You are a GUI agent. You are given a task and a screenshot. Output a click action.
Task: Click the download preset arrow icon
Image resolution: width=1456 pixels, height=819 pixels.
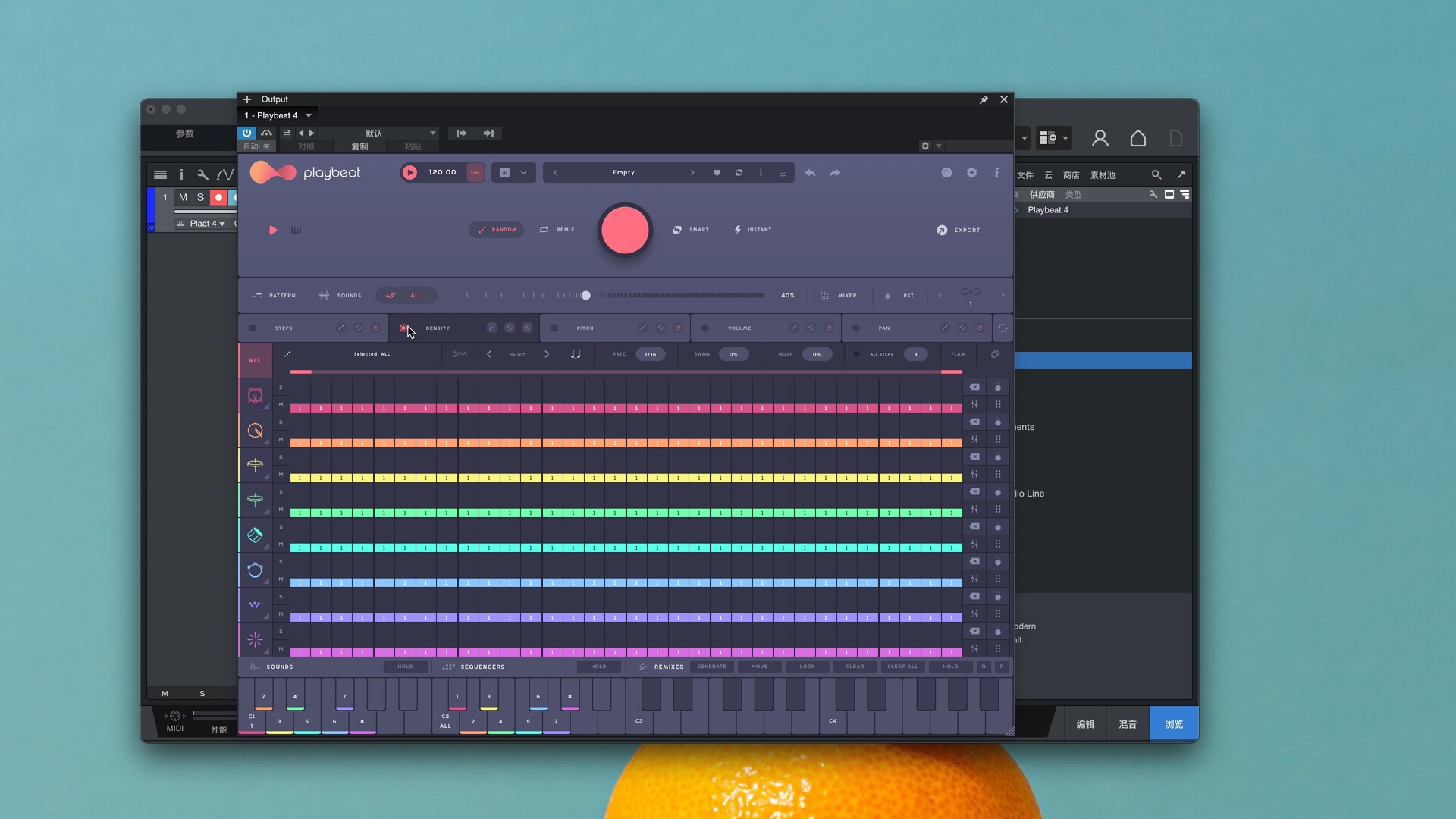(x=783, y=173)
